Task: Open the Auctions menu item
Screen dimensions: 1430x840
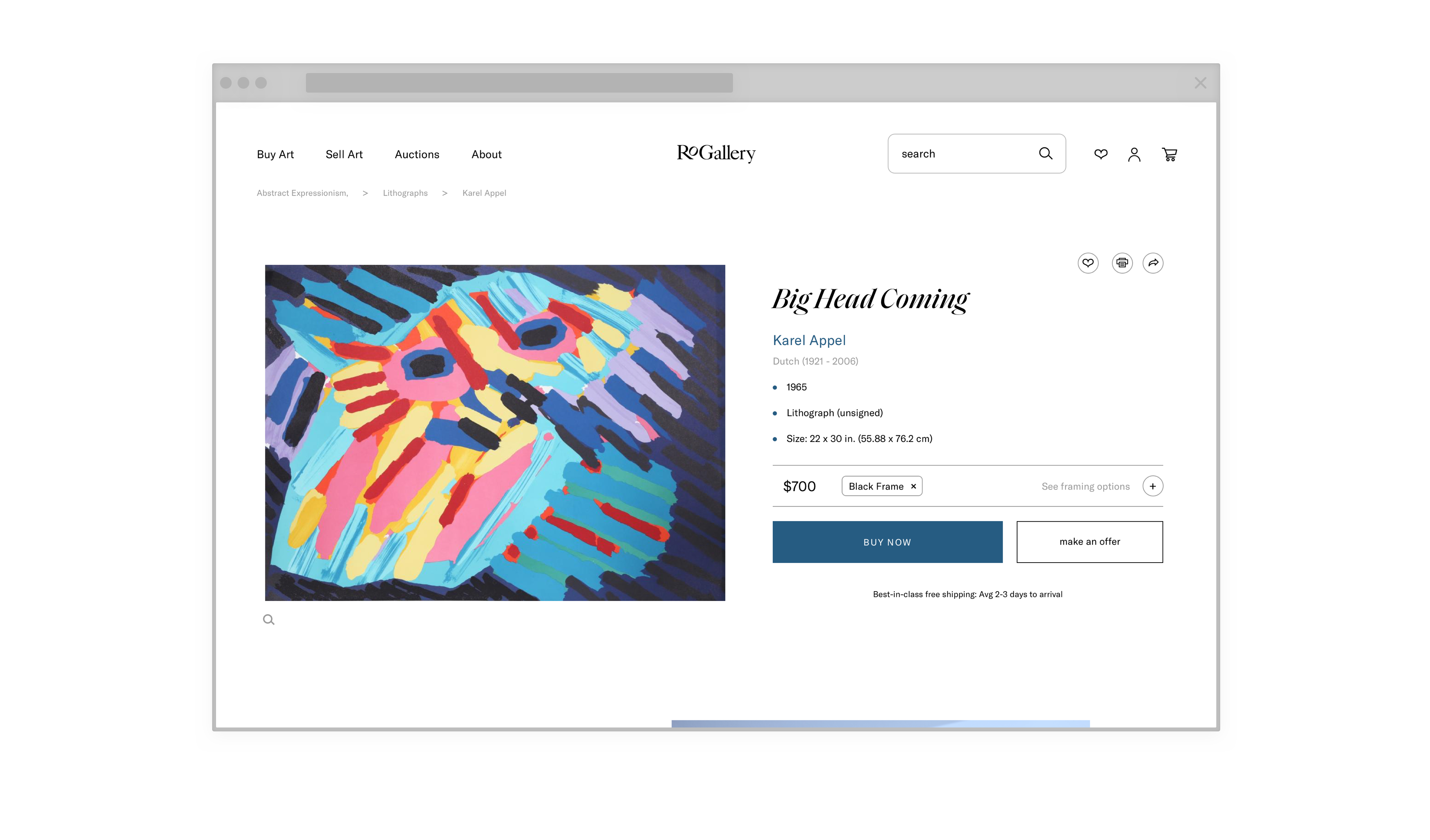Action: coord(417,154)
